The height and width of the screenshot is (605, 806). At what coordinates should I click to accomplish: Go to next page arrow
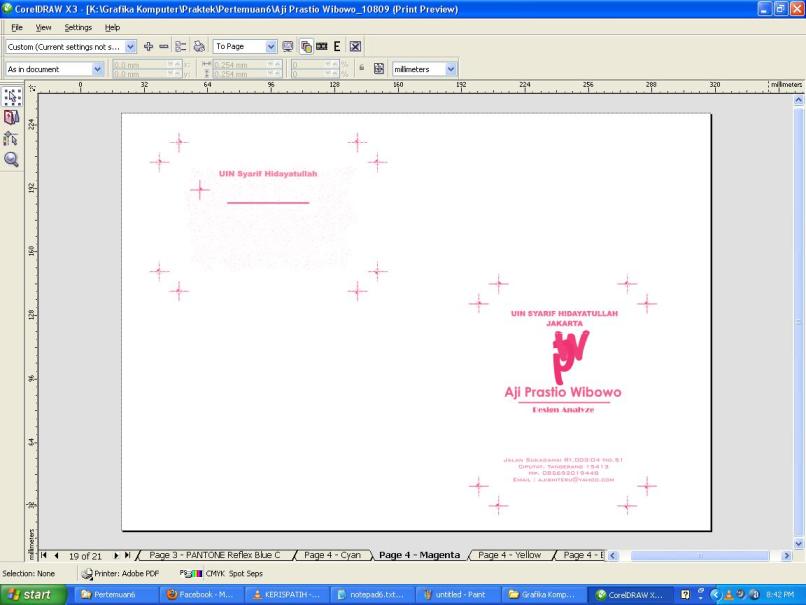coord(116,555)
